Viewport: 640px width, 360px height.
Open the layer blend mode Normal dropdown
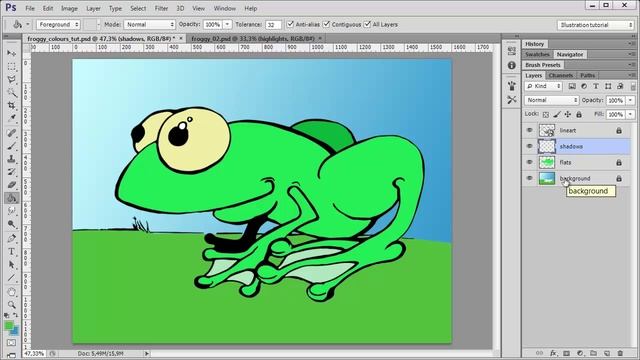click(552, 100)
